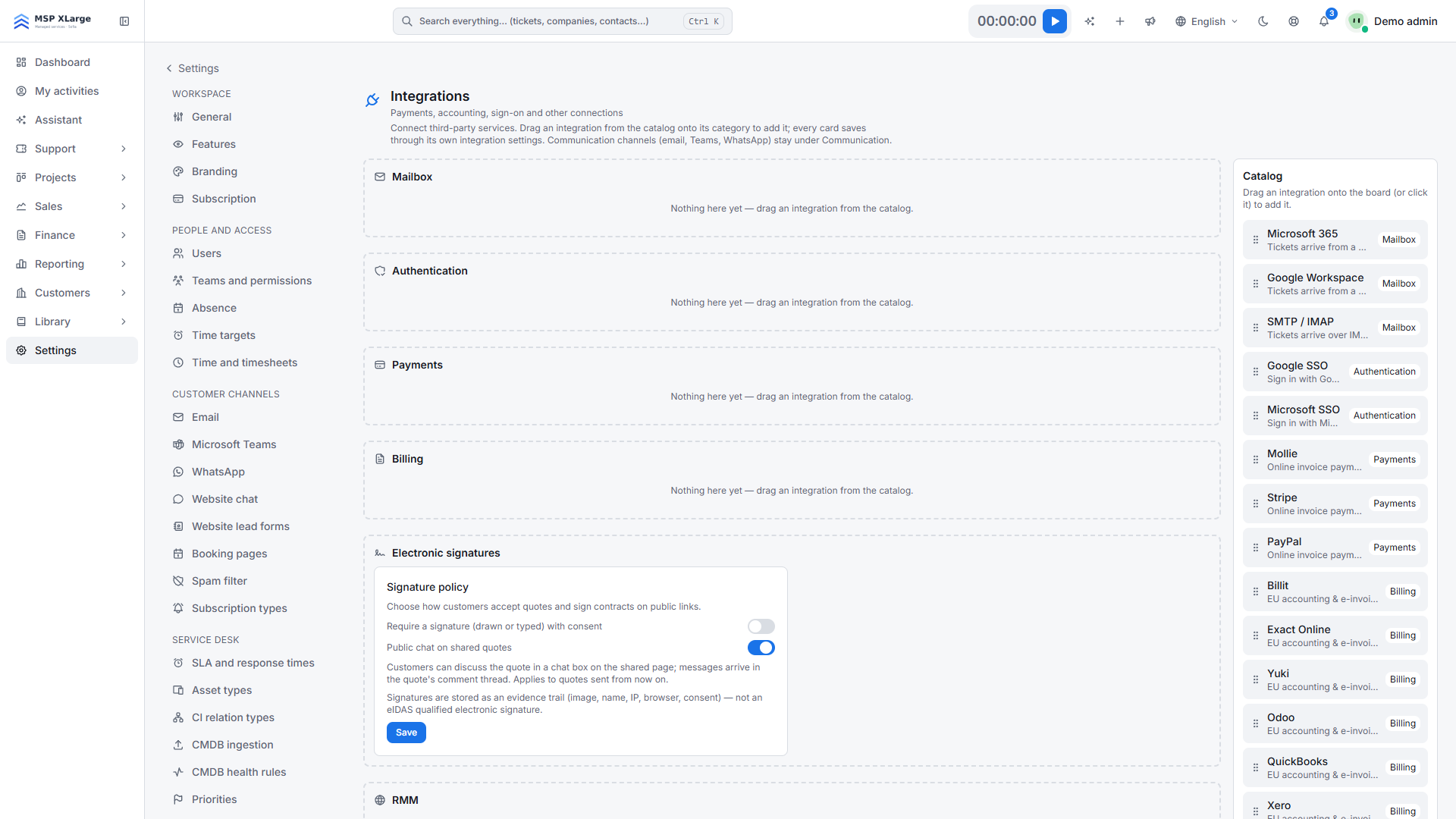Open the Assistant page
This screenshot has height=819, width=1456.
[x=72, y=120]
